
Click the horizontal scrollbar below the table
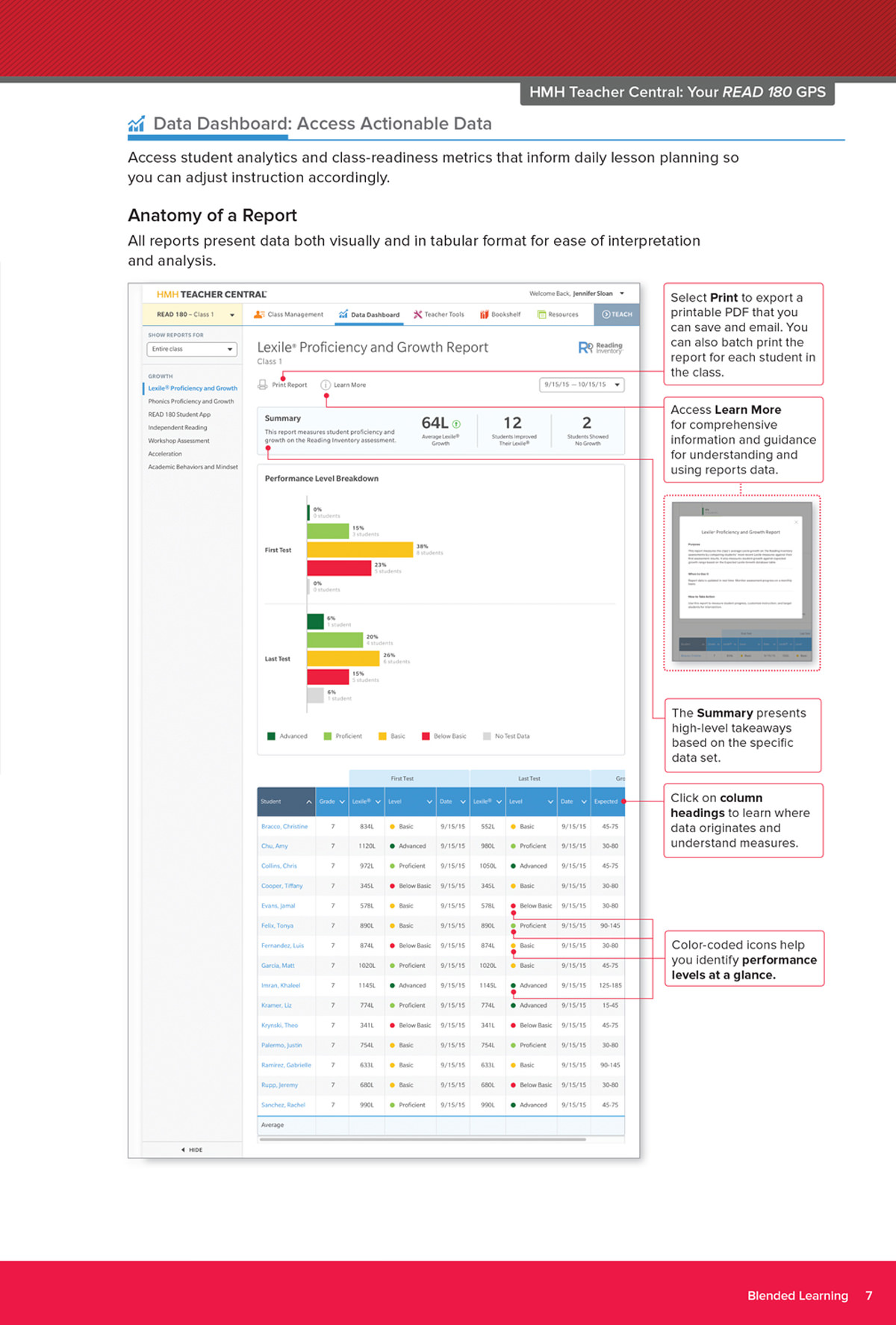tap(422, 1140)
